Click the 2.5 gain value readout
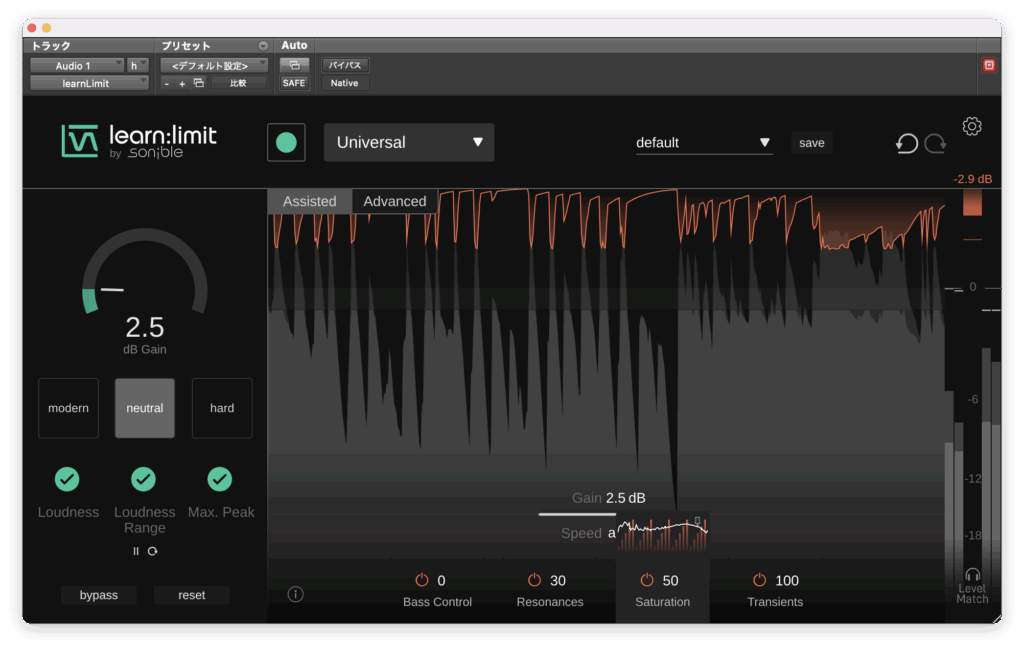Screen dimensions: 1024x650 click(145, 327)
